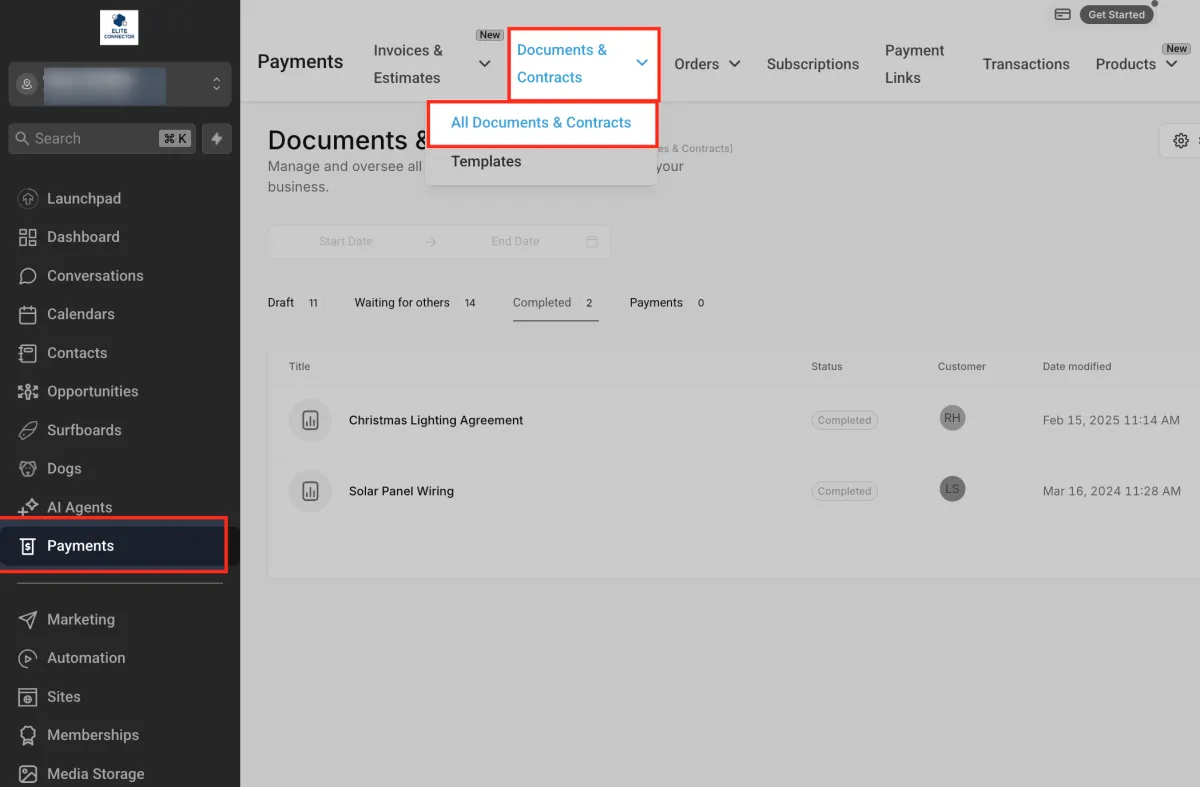
Task: Click the calendar icon in date range field
Action: pos(592,242)
